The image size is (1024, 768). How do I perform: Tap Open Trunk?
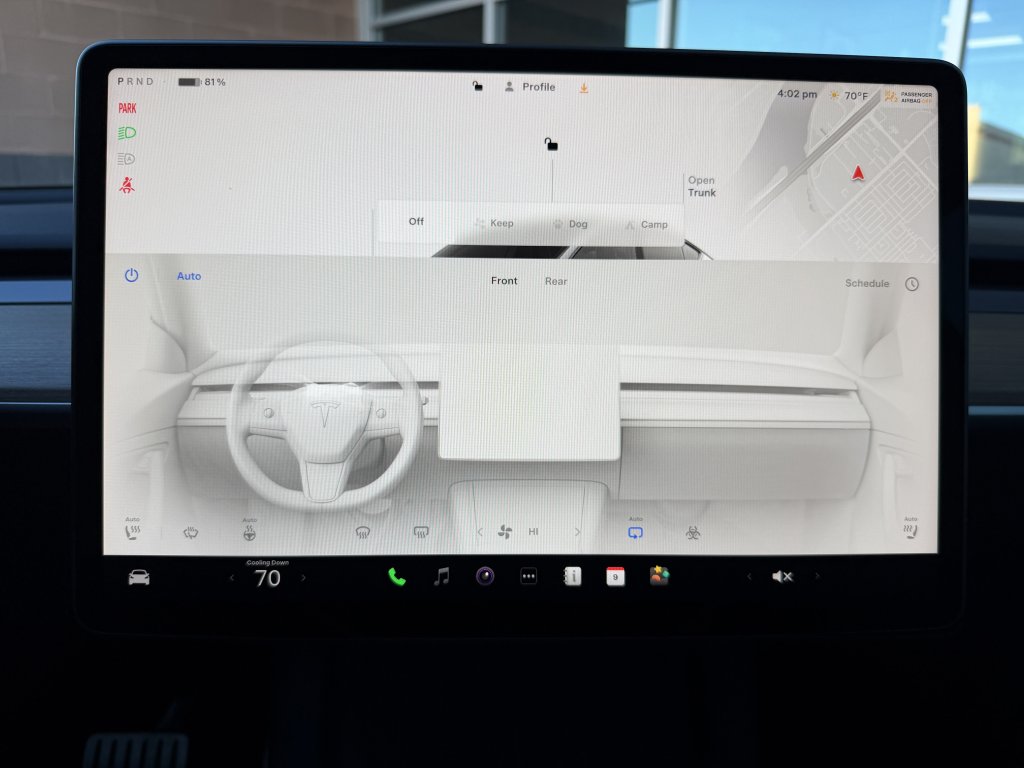(x=701, y=187)
